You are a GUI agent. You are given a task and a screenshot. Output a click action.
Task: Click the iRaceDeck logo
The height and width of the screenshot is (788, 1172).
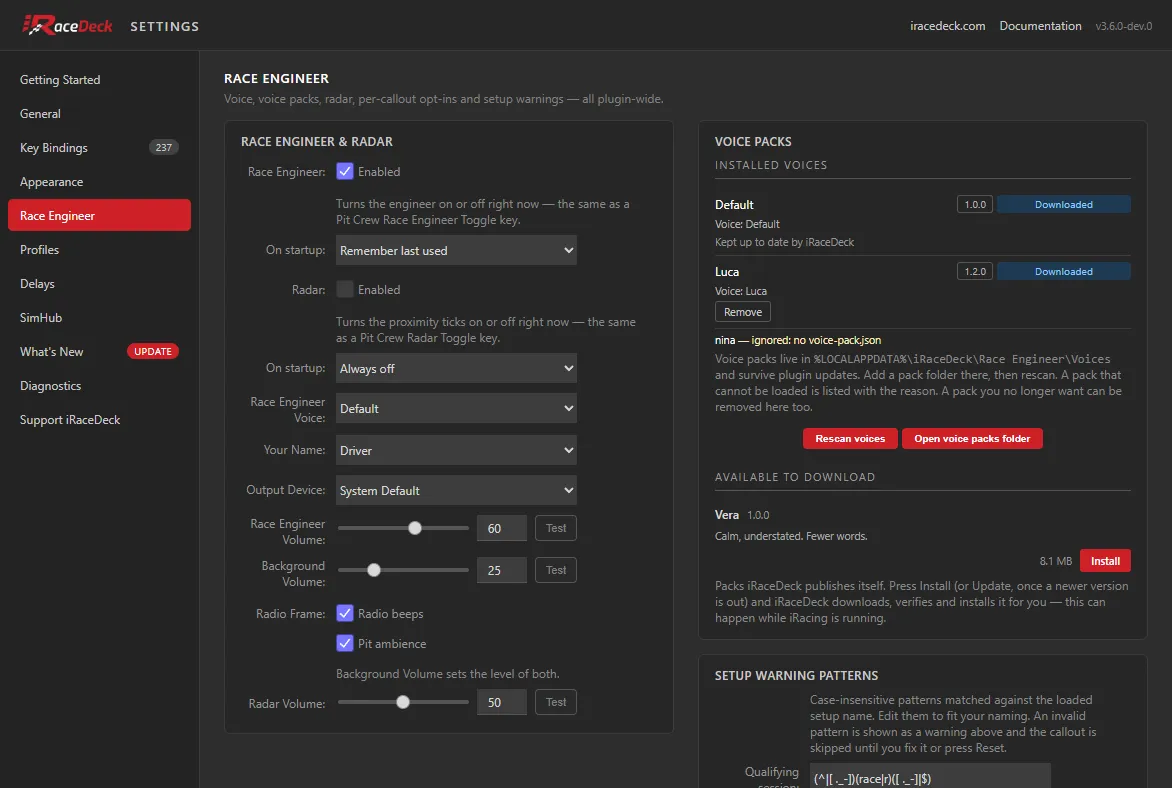pyautogui.click(x=67, y=25)
